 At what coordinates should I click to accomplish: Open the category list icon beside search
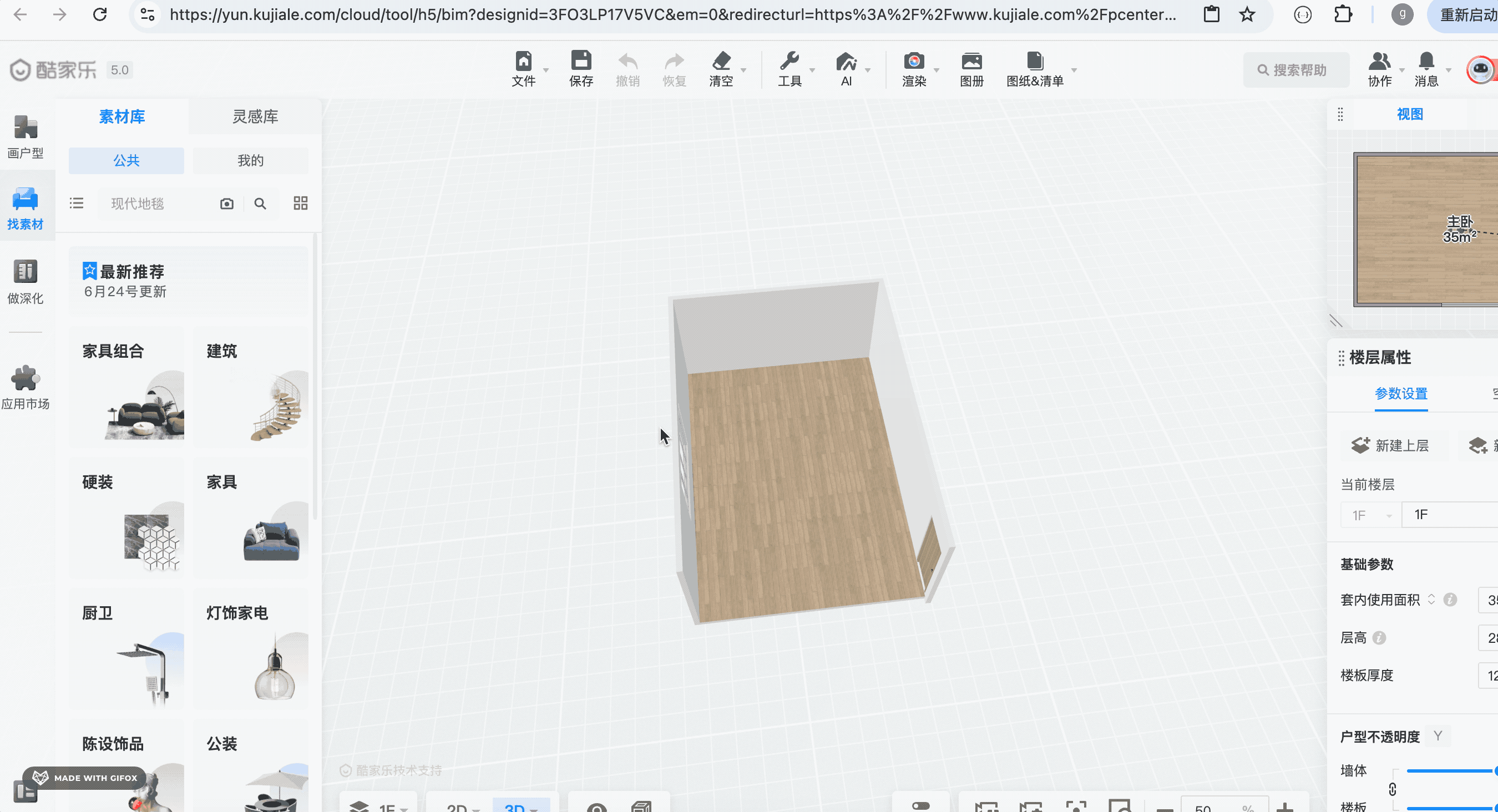point(77,203)
